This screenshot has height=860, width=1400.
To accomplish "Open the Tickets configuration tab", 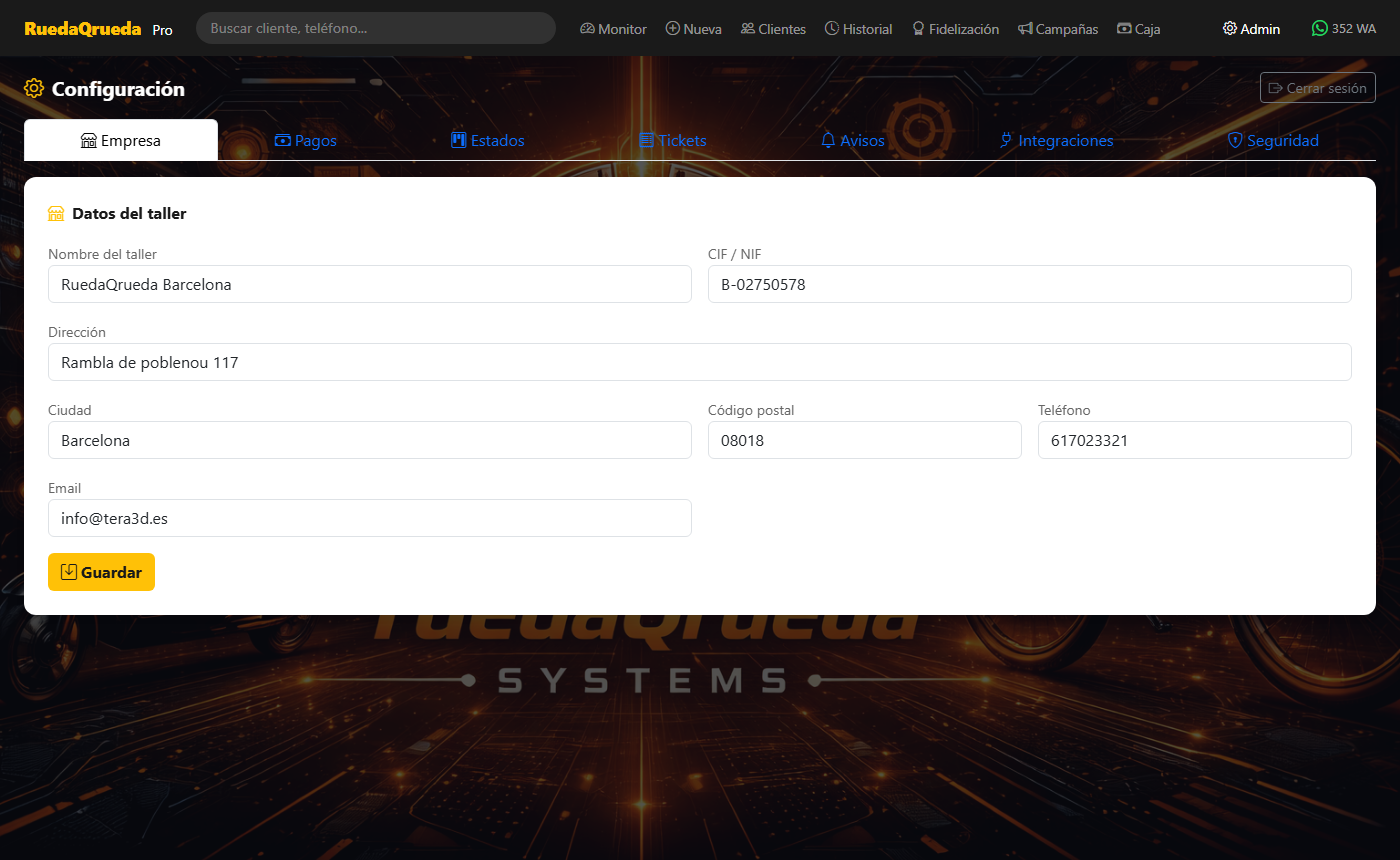I will tap(672, 140).
